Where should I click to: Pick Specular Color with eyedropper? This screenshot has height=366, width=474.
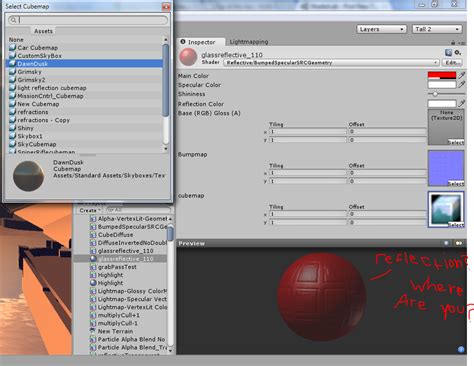[462, 85]
